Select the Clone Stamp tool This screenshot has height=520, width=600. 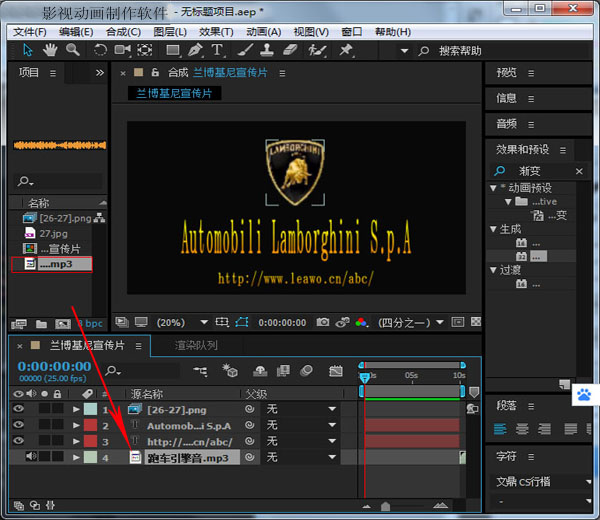click(267, 50)
